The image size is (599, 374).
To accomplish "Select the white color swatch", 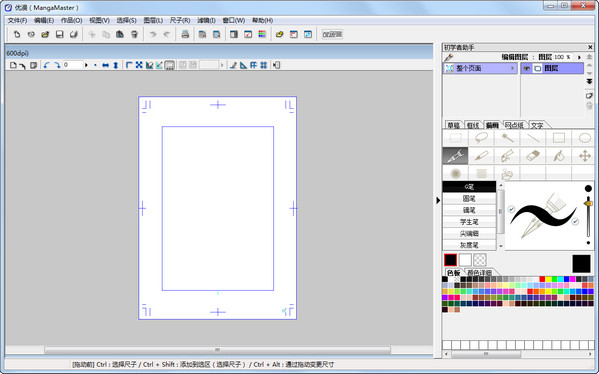I will [x=465, y=260].
